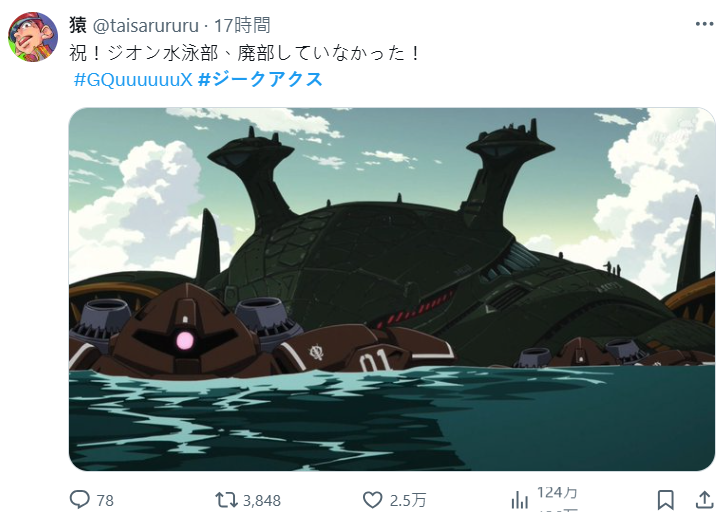Like the post with the heart icon
The width and height of the screenshot is (726, 514).
point(372,500)
